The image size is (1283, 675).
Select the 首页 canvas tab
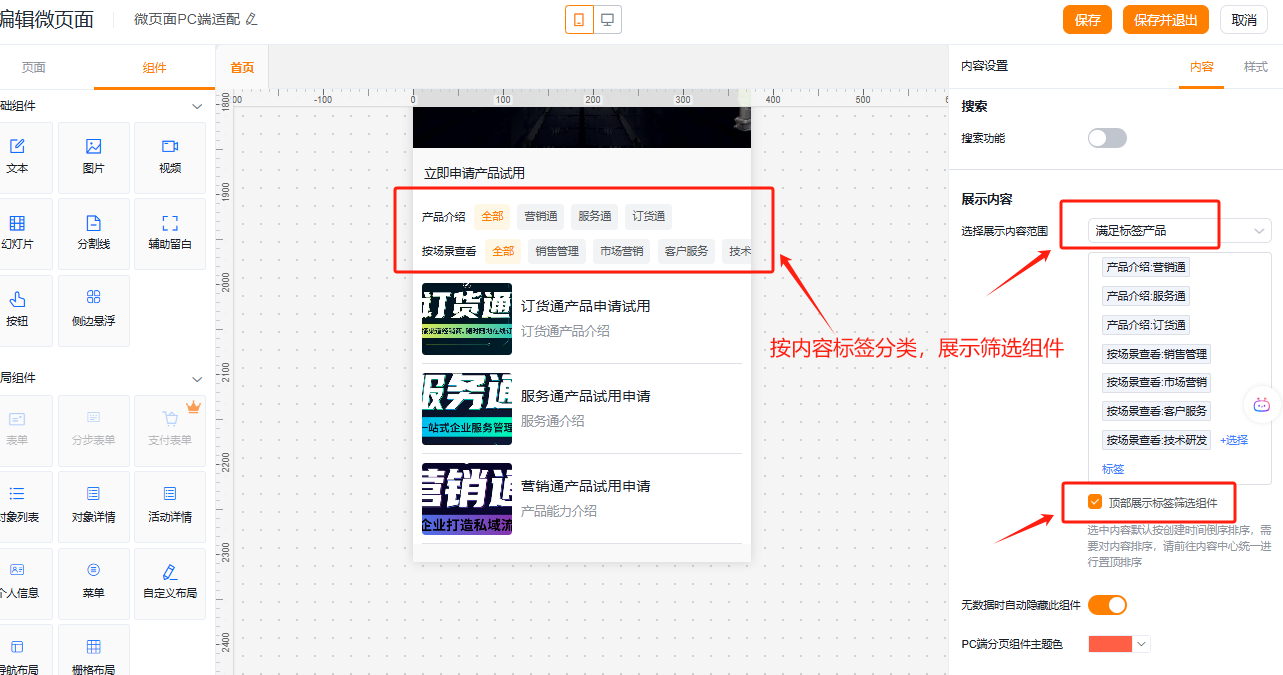pos(242,68)
